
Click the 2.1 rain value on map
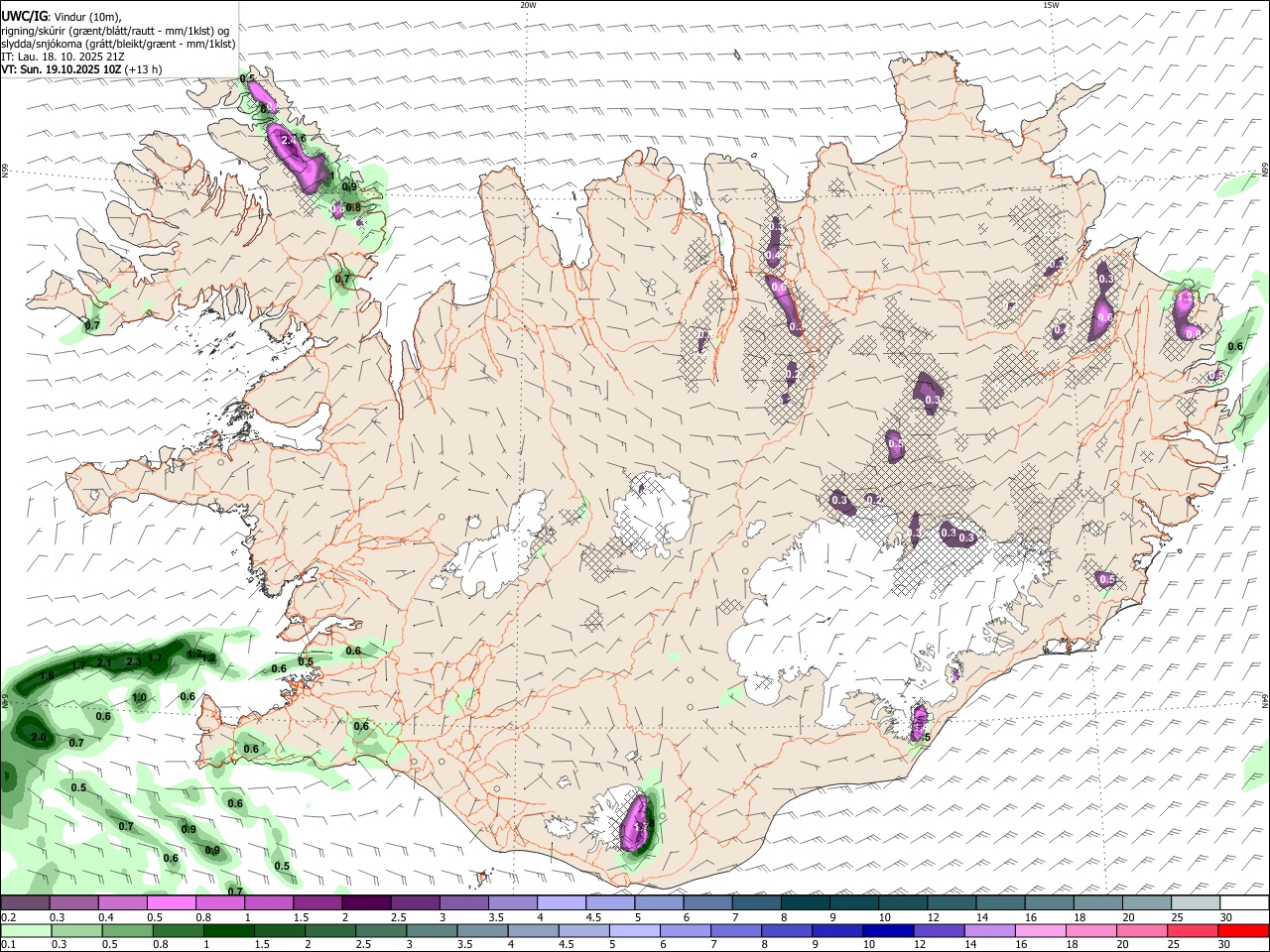point(104,662)
